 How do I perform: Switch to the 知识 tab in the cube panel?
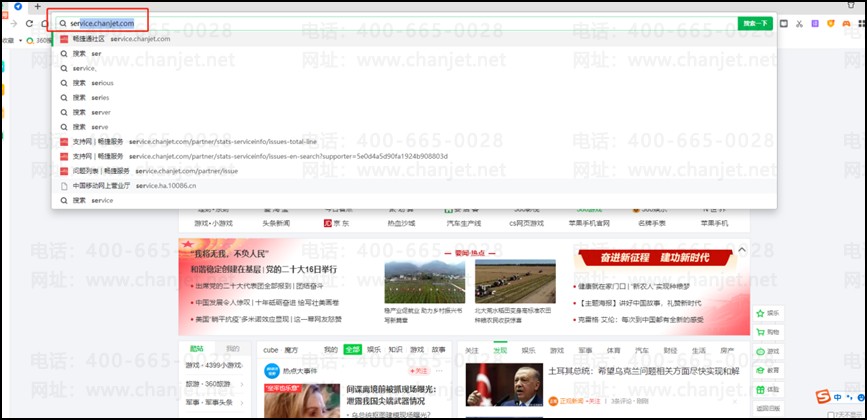click(395, 350)
